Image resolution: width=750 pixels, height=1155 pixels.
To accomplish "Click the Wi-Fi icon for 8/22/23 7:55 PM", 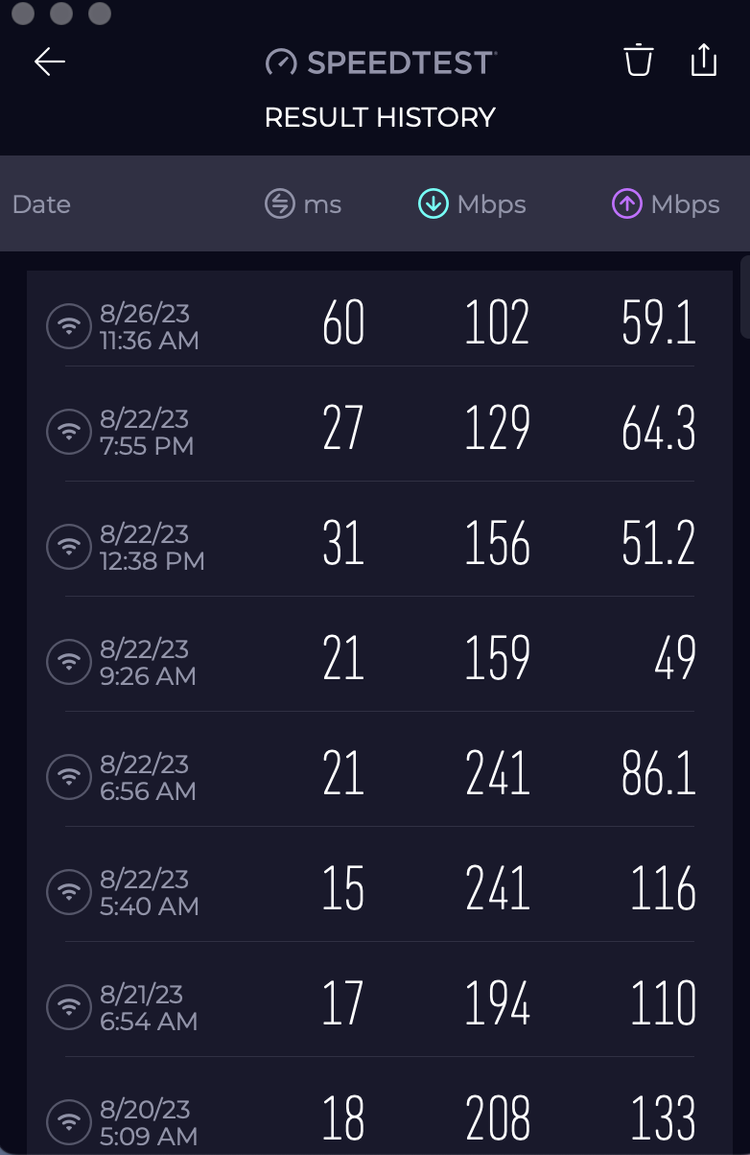I will tap(69, 431).
